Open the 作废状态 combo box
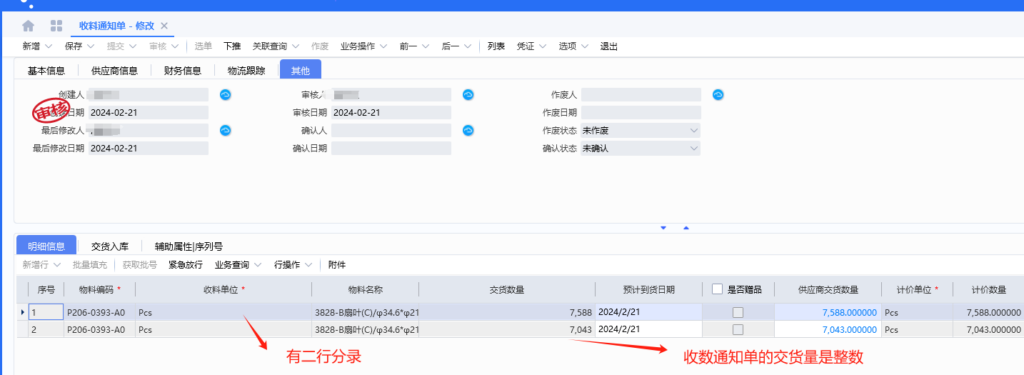Screen dimensions: 1024x375 (x=641, y=130)
